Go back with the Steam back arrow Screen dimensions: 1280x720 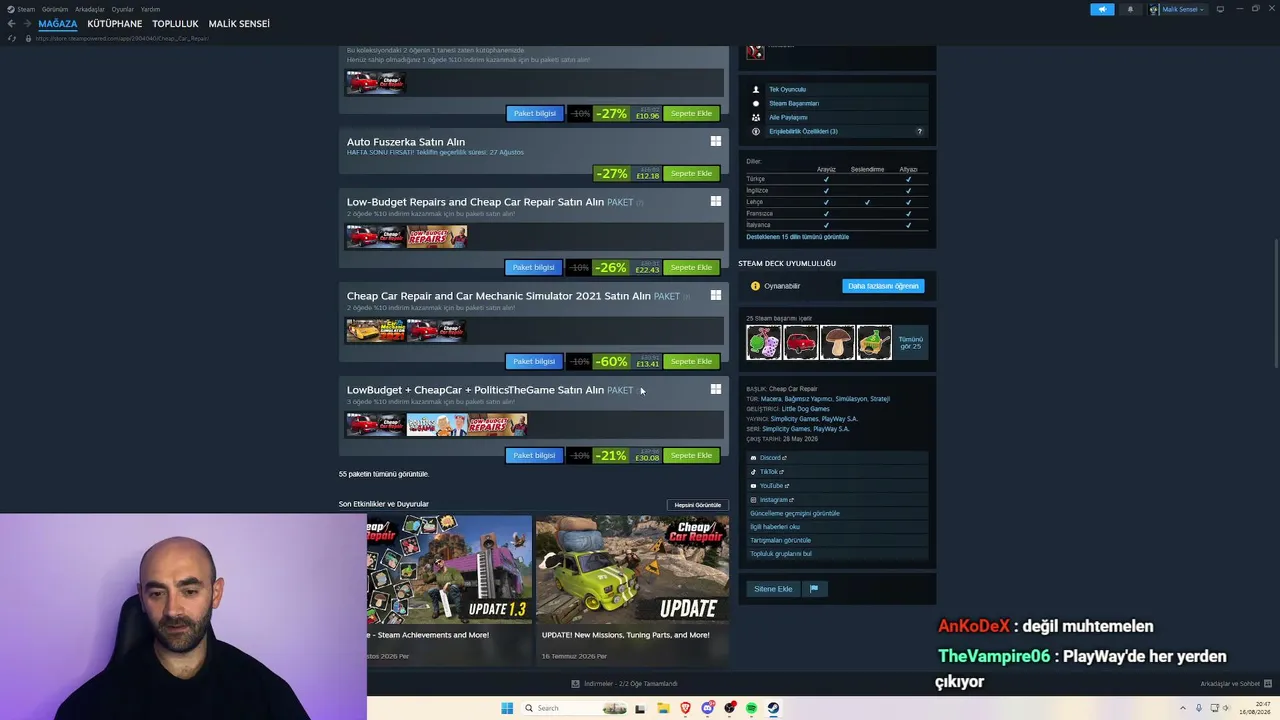pyautogui.click(x=11, y=24)
